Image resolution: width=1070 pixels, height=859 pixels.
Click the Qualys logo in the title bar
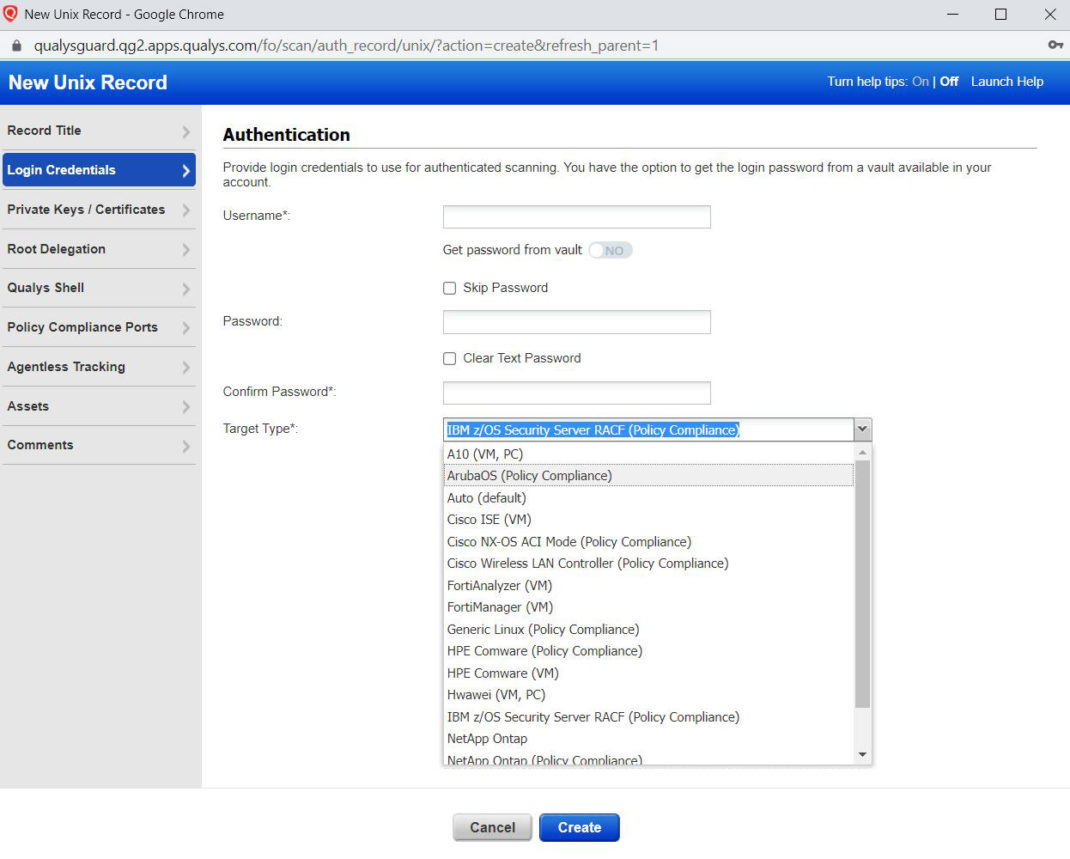[10, 14]
